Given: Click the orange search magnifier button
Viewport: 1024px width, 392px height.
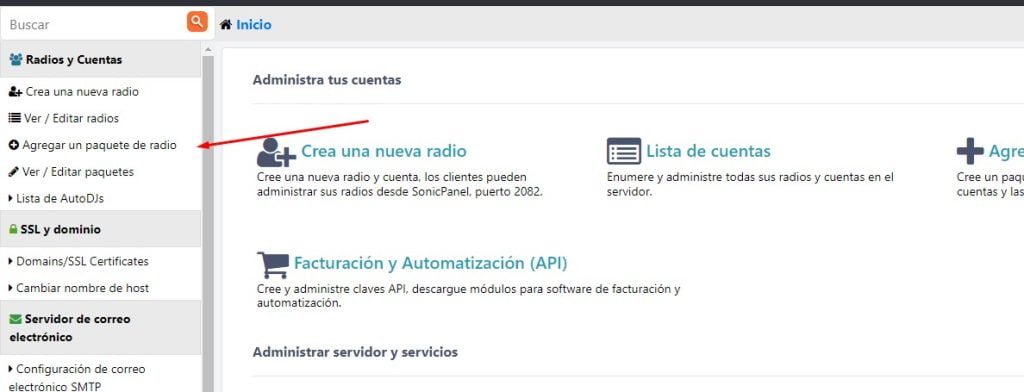Looking at the screenshot, I should 197,22.
